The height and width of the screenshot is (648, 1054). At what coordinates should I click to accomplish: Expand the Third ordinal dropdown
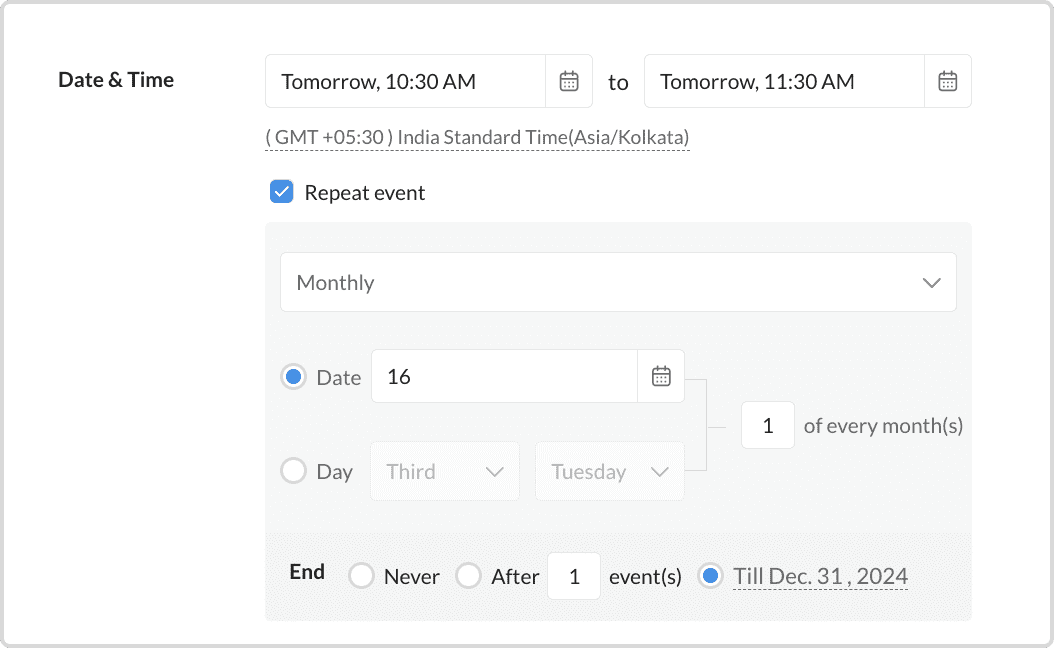[x=445, y=471]
